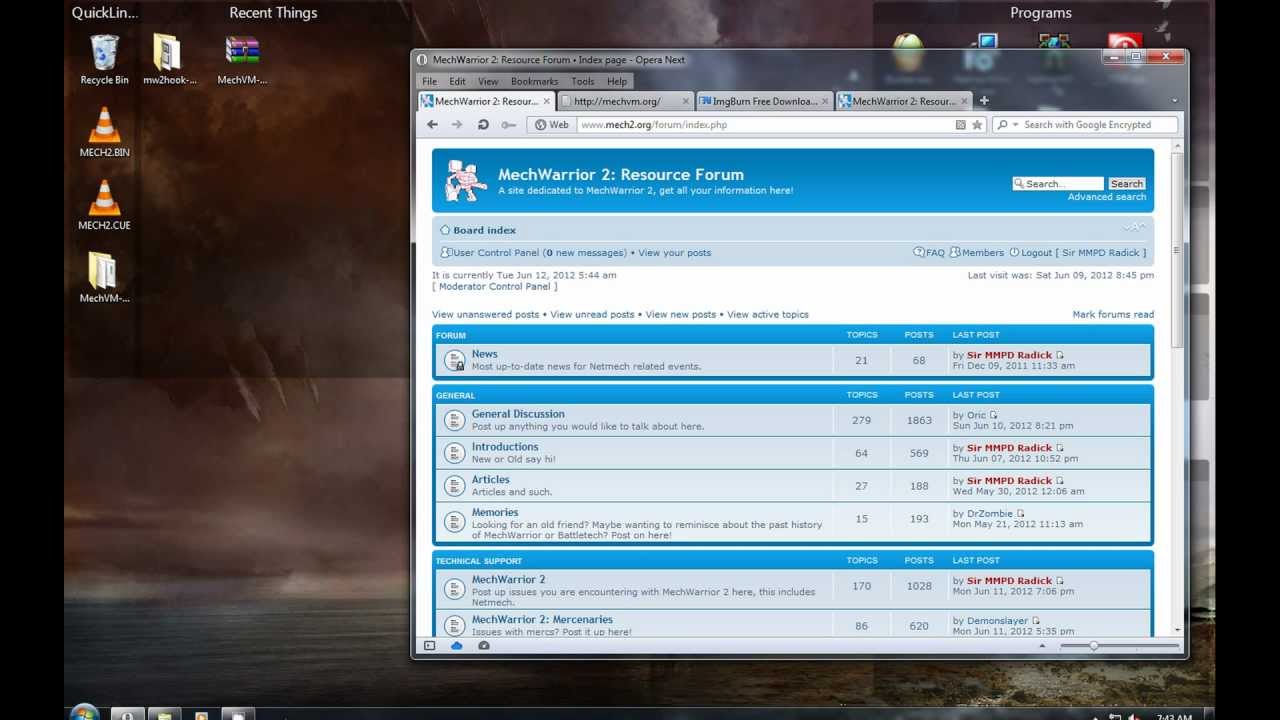This screenshot has width=1280, height=720.
Task: Select MechVM folder below MECH2.CUE
Action: 104,278
